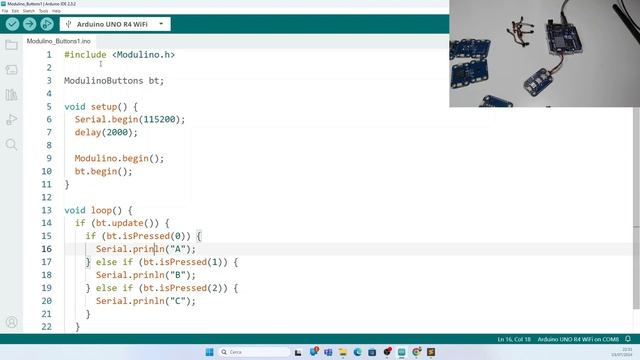Click 'ModulinoButtons bt;' on line 3
640x360 pixels.
click(x=114, y=81)
